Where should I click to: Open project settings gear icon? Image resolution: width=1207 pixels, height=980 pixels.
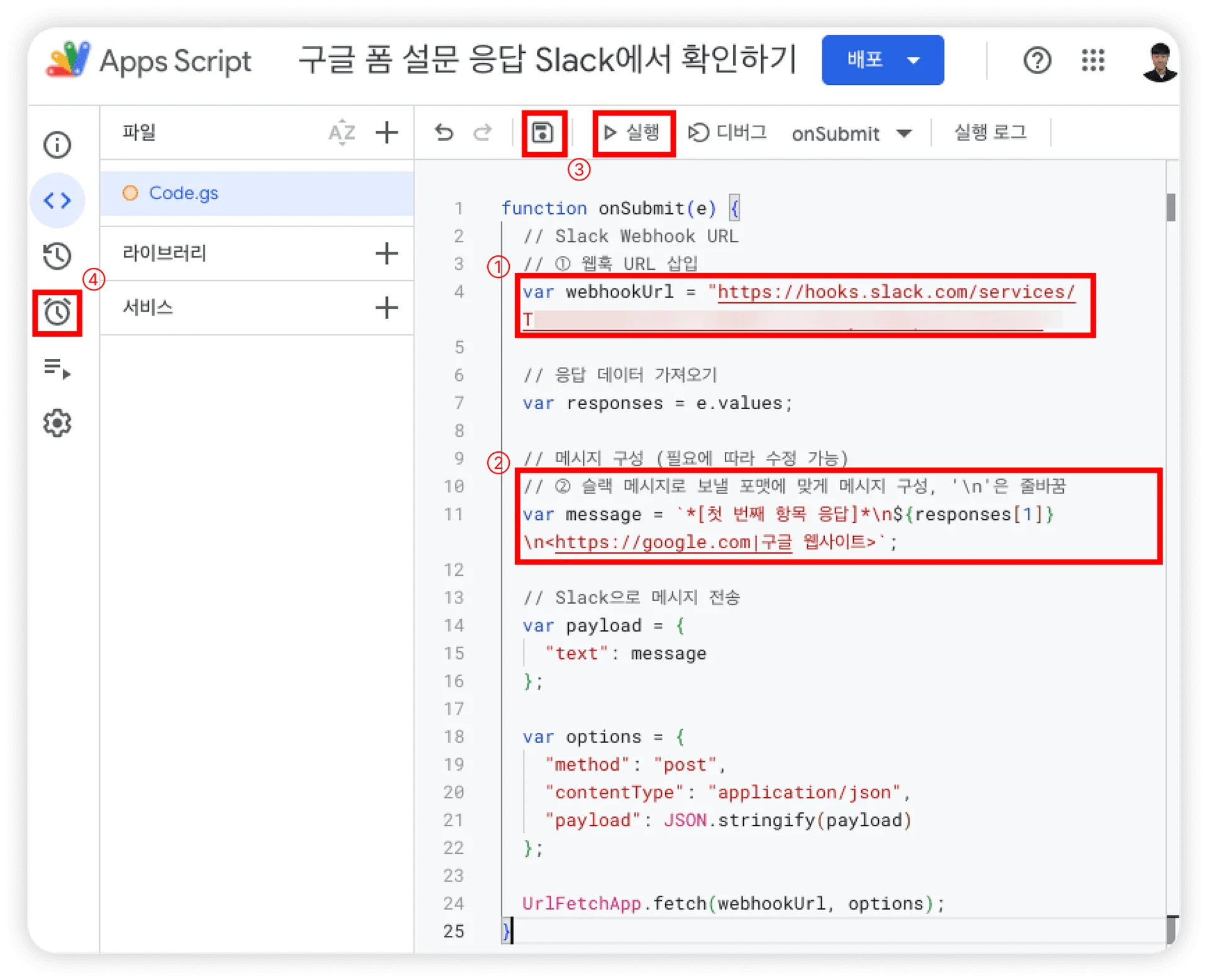57,423
